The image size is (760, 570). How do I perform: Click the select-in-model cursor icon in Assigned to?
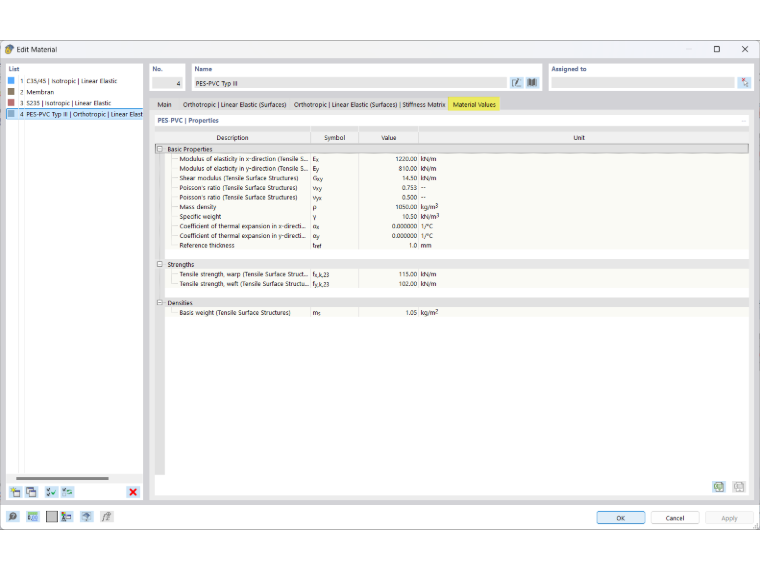click(744, 83)
